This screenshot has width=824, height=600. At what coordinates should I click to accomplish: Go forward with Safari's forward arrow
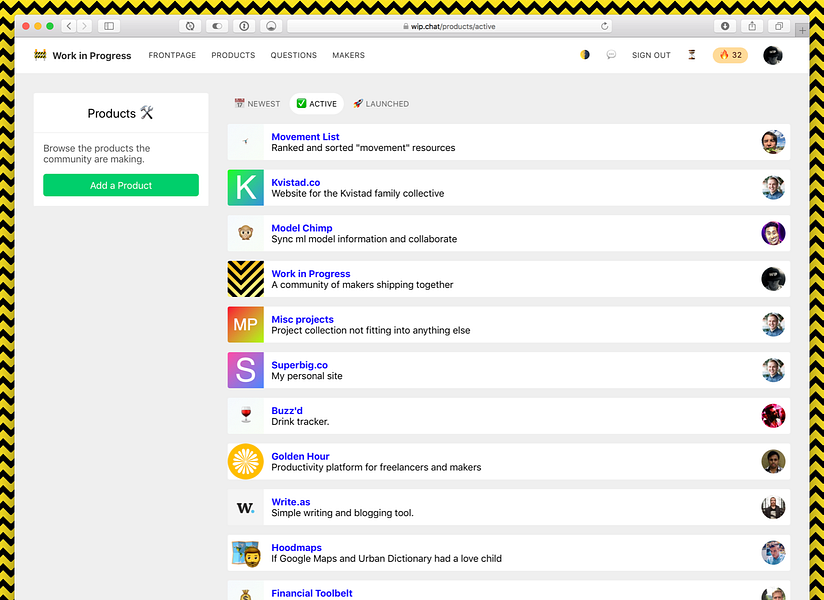pos(84,26)
